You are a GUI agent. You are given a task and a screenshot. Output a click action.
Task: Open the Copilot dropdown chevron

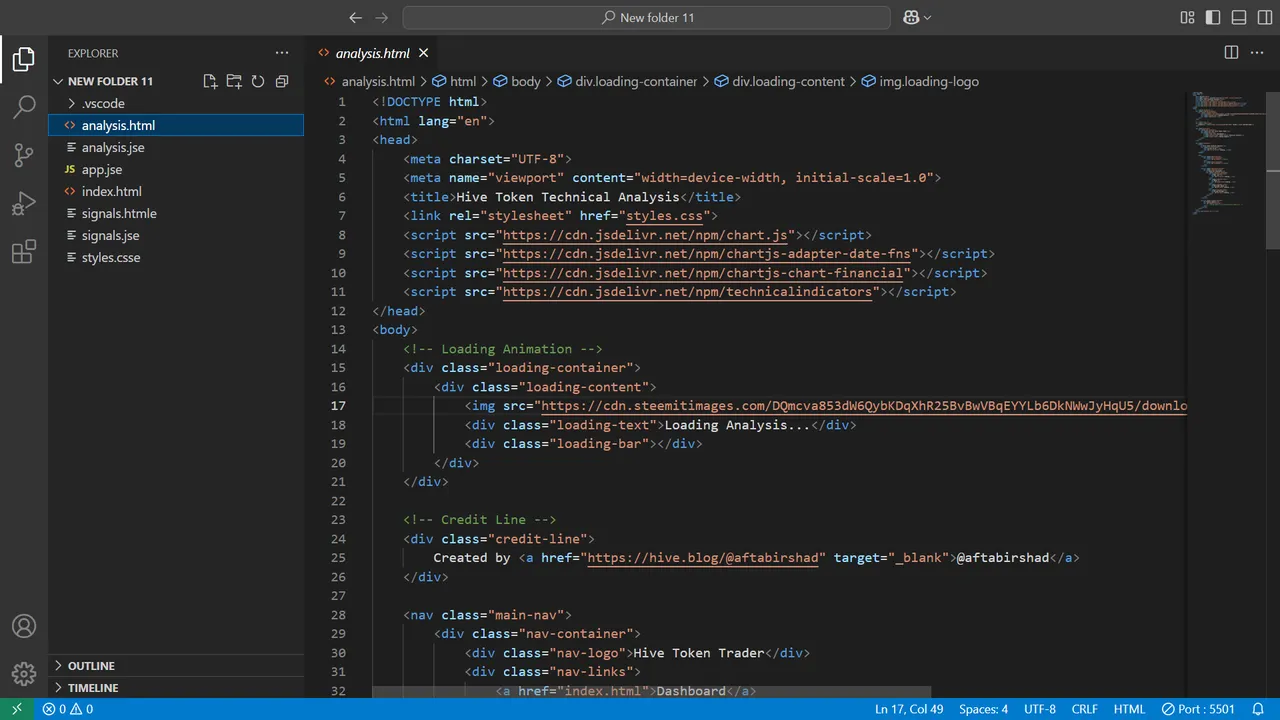pyautogui.click(x=927, y=17)
